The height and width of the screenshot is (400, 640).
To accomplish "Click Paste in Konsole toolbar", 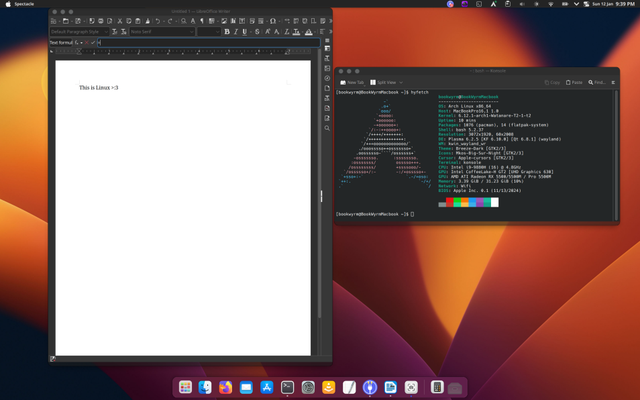I will click(574, 82).
